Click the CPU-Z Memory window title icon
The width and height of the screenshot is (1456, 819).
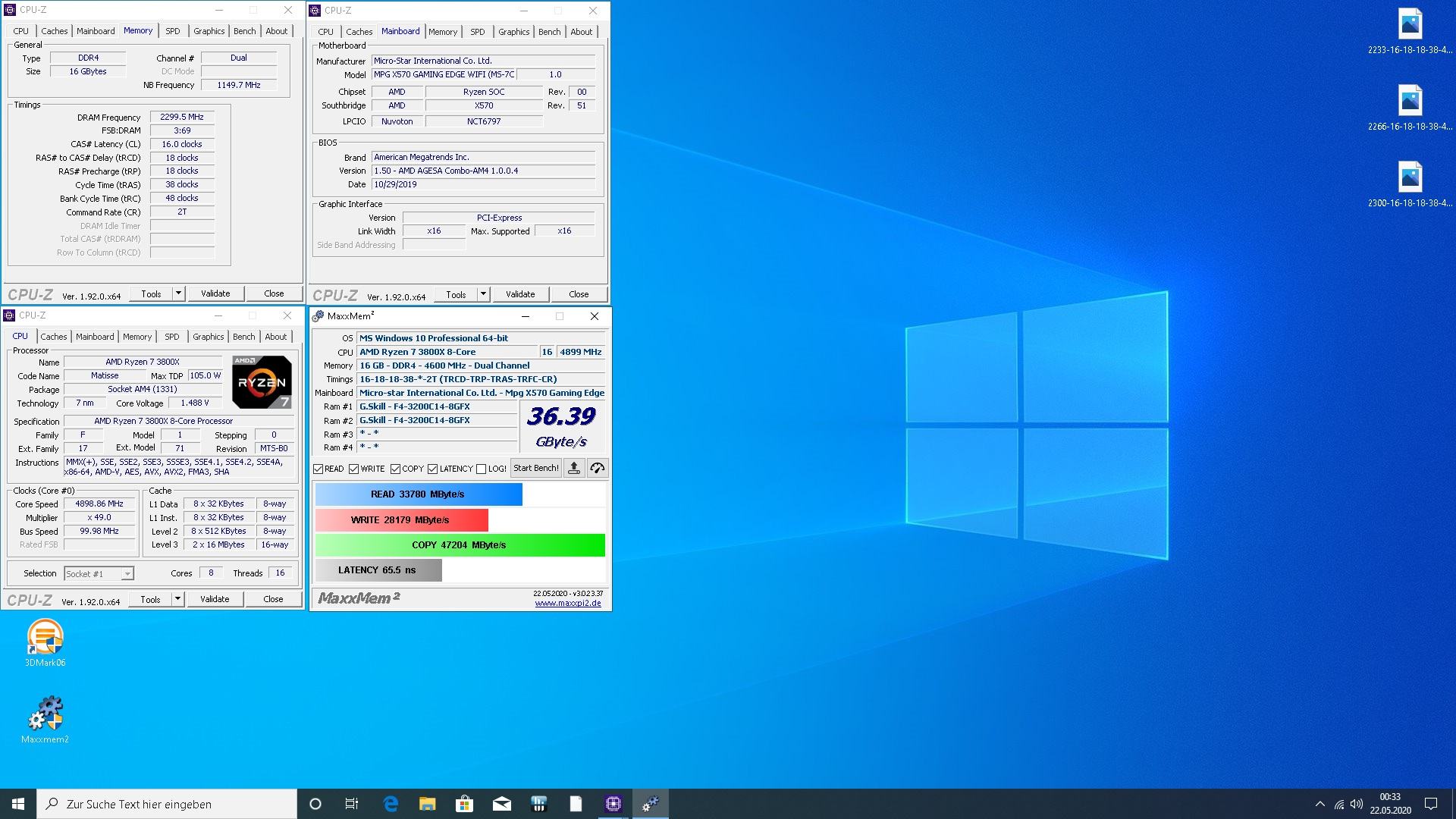(10, 10)
